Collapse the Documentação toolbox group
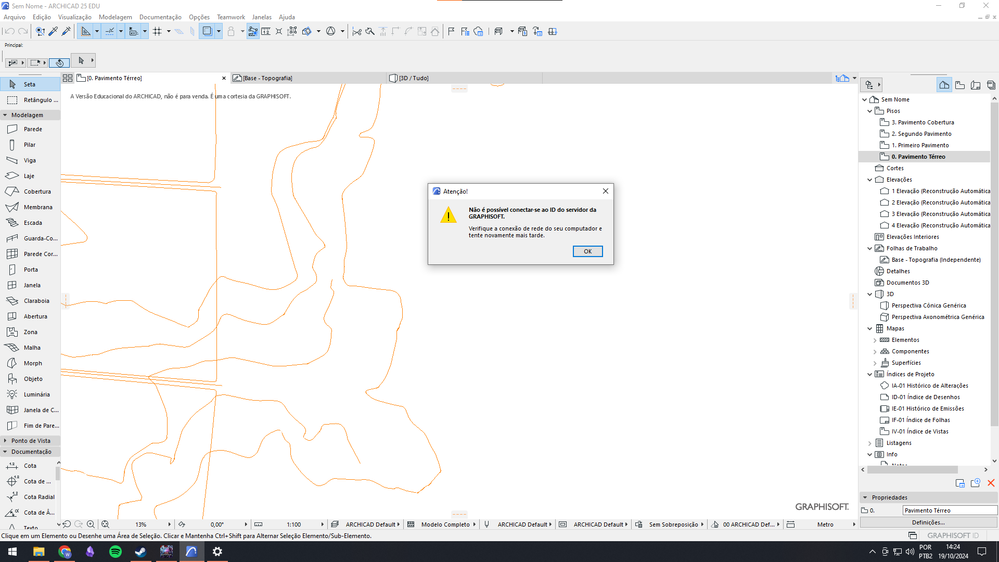This screenshot has height=562, width=999. point(5,452)
